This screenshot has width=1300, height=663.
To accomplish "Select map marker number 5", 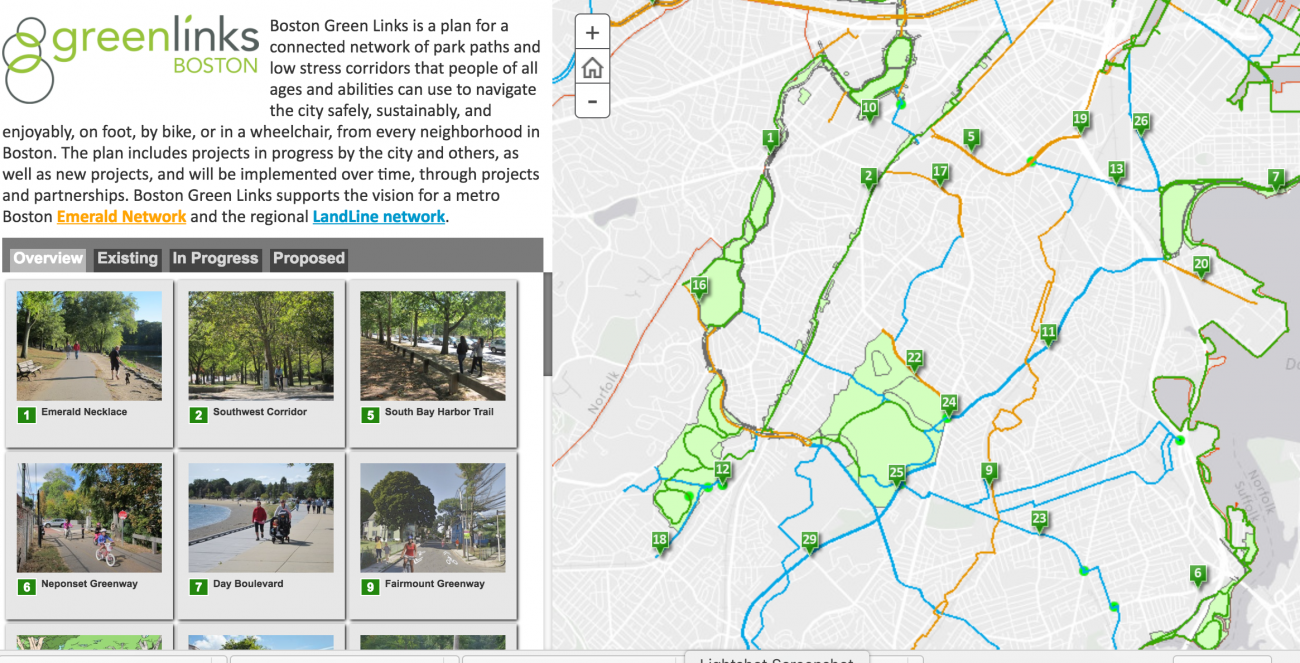I will (971, 139).
